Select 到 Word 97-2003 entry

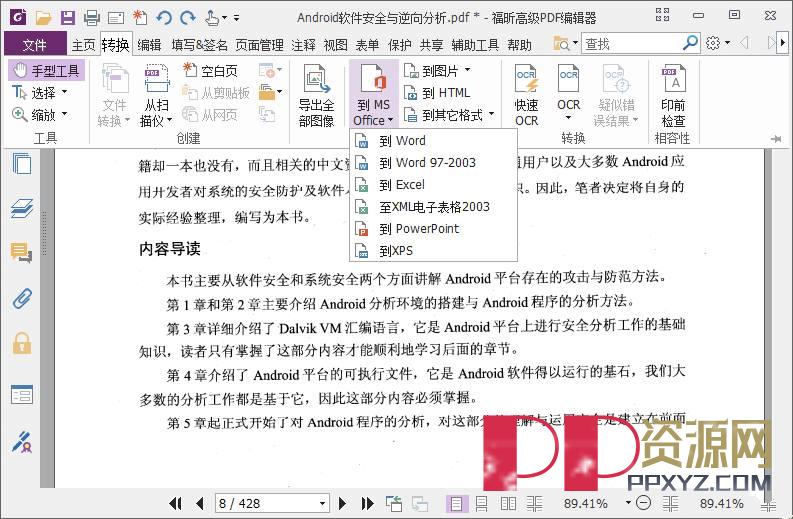(433, 163)
